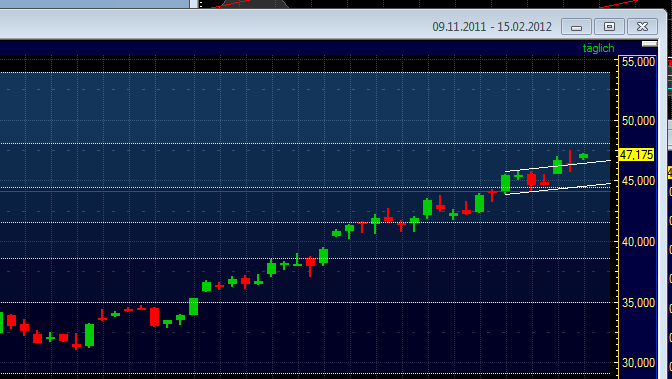672x379 pixels.
Task: Select the highlighted current price 47,175
Action: [636, 155]
